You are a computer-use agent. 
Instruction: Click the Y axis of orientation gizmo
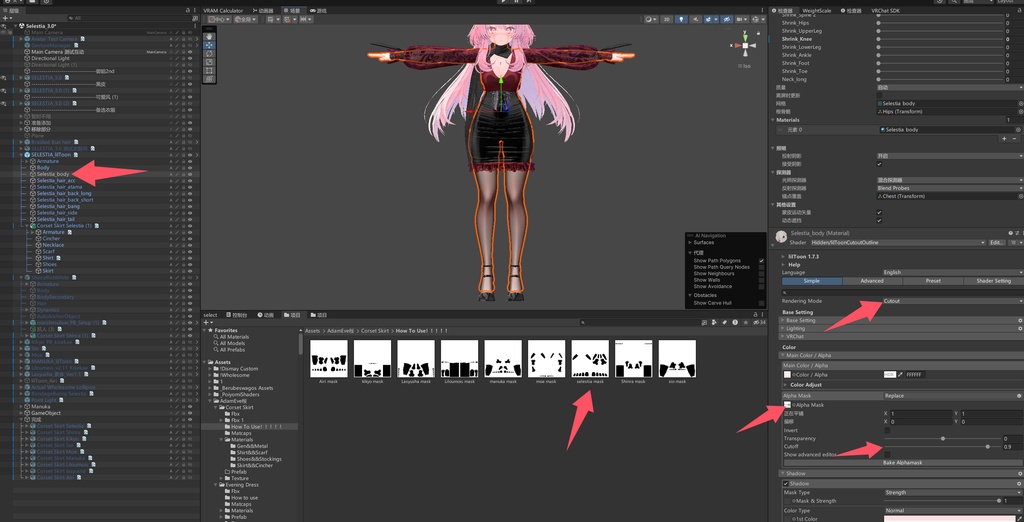tap(745, 37)
